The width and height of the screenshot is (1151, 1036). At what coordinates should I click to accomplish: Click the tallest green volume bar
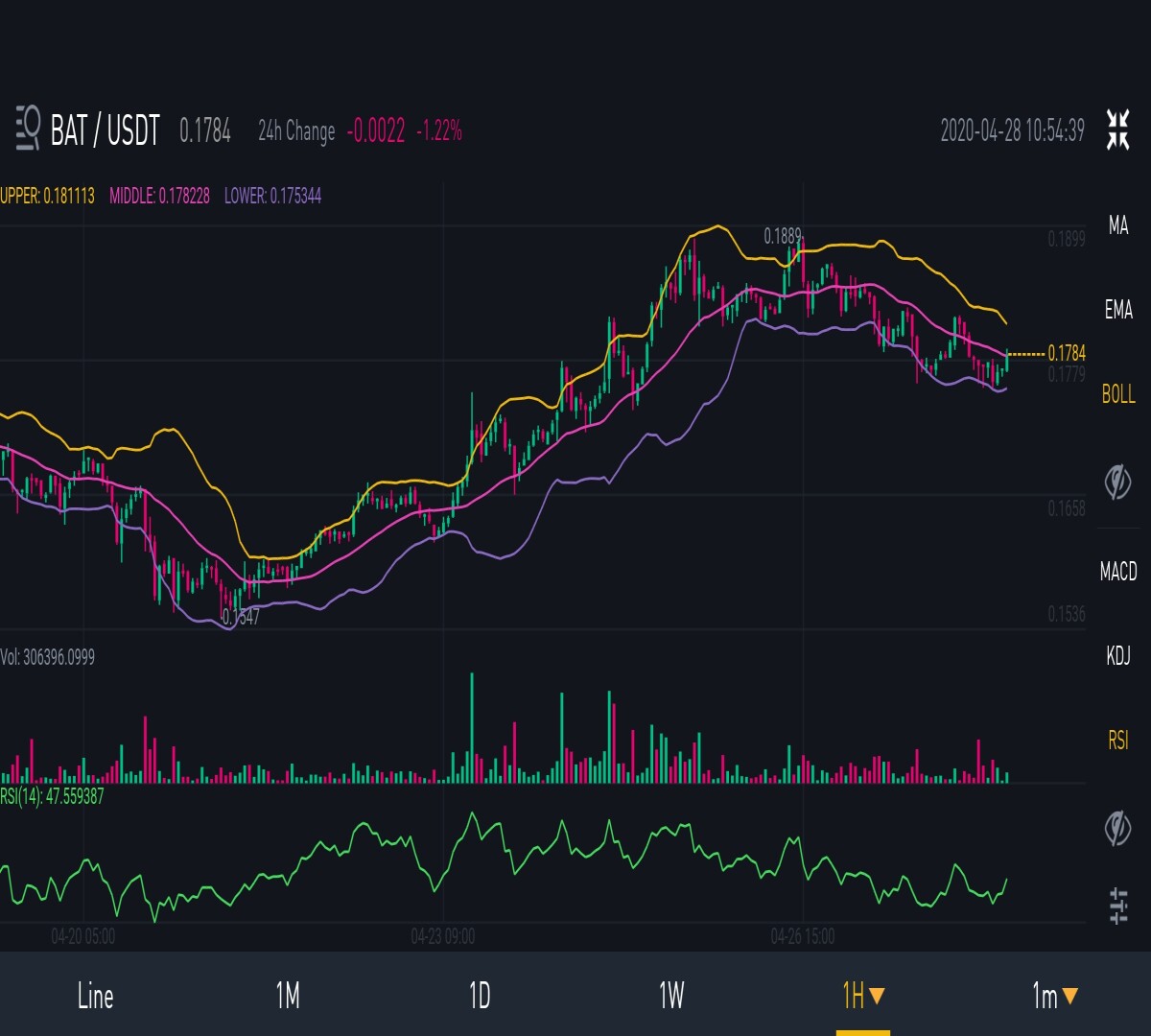pos(472,728)
